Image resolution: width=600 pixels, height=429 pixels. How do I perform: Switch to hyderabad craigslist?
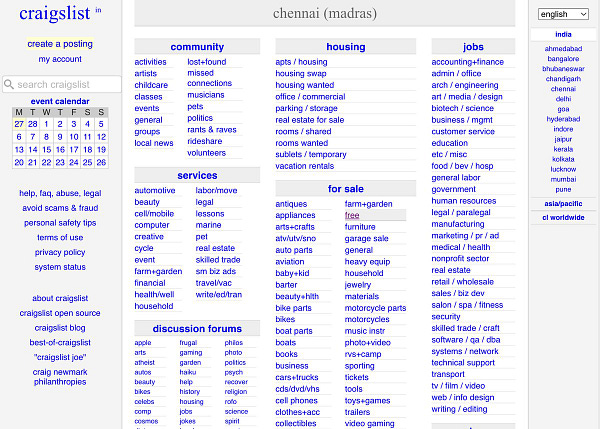[563, 119]
